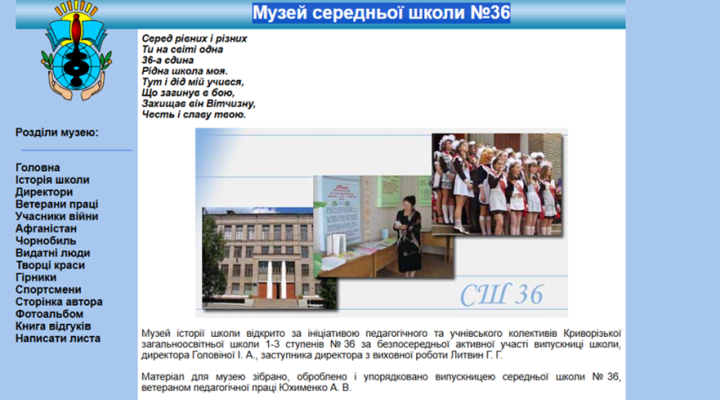Click photo of students in uniforms

(x=494, y=185)
